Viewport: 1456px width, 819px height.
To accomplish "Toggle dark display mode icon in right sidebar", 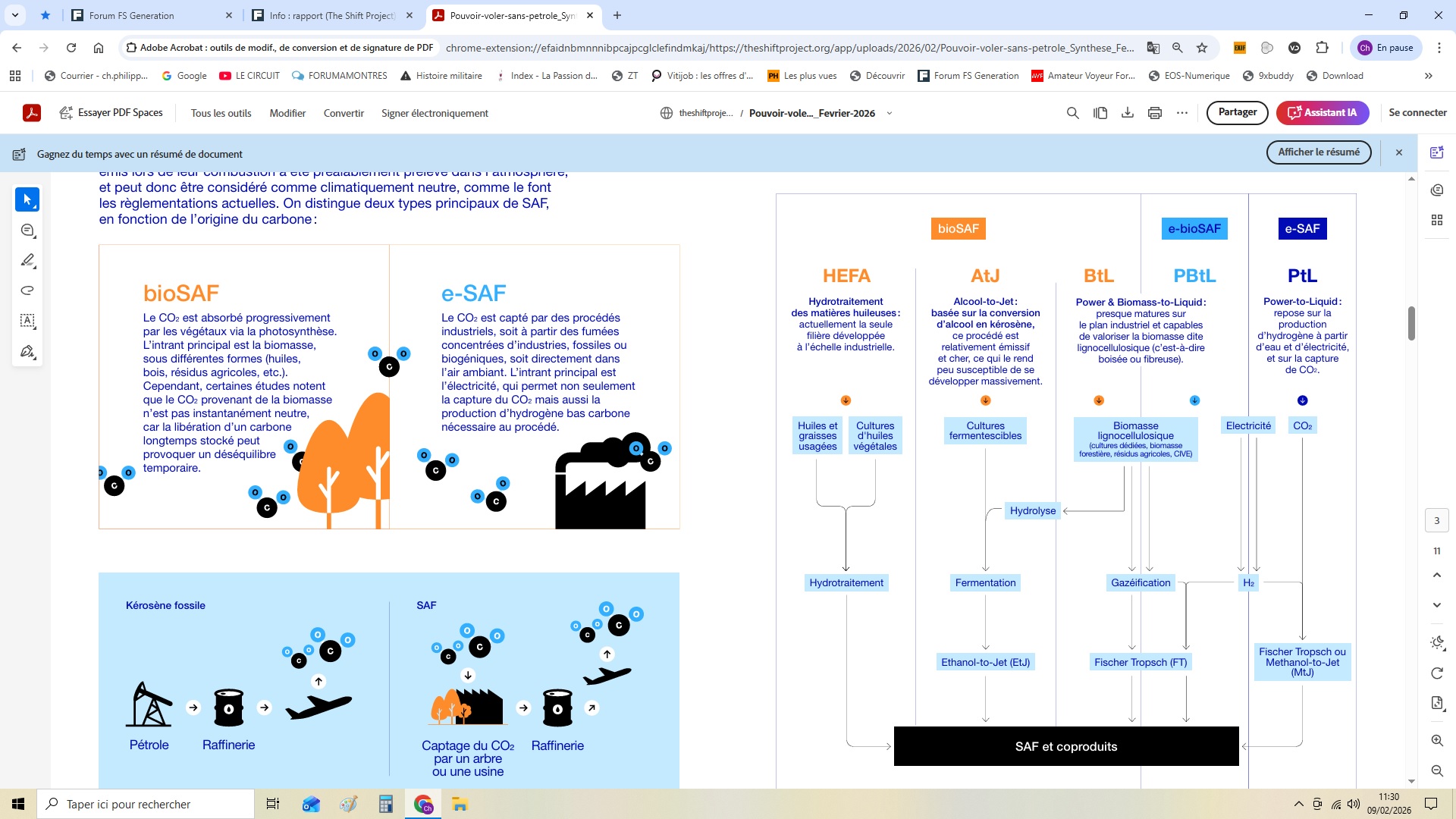I will 1437,643.
